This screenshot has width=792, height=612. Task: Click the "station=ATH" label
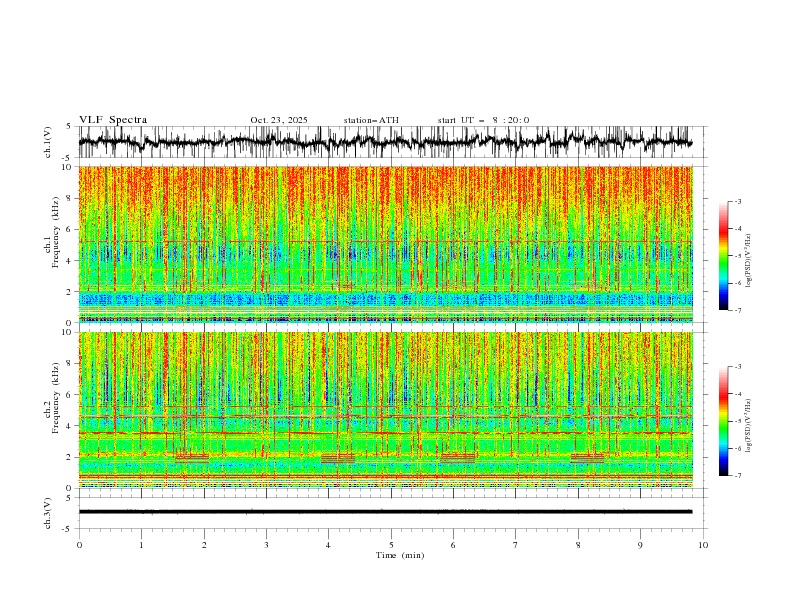371,120
